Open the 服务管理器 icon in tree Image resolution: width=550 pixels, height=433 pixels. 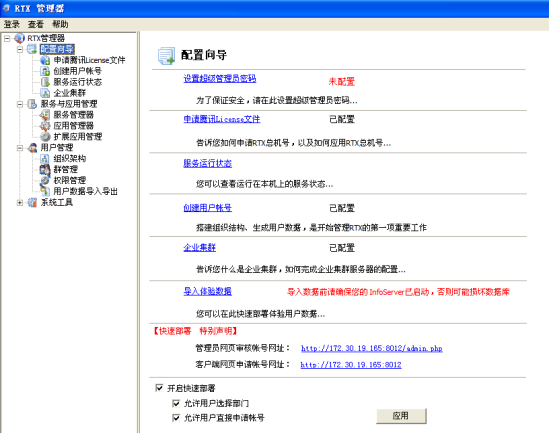click(x=45, y=114)
